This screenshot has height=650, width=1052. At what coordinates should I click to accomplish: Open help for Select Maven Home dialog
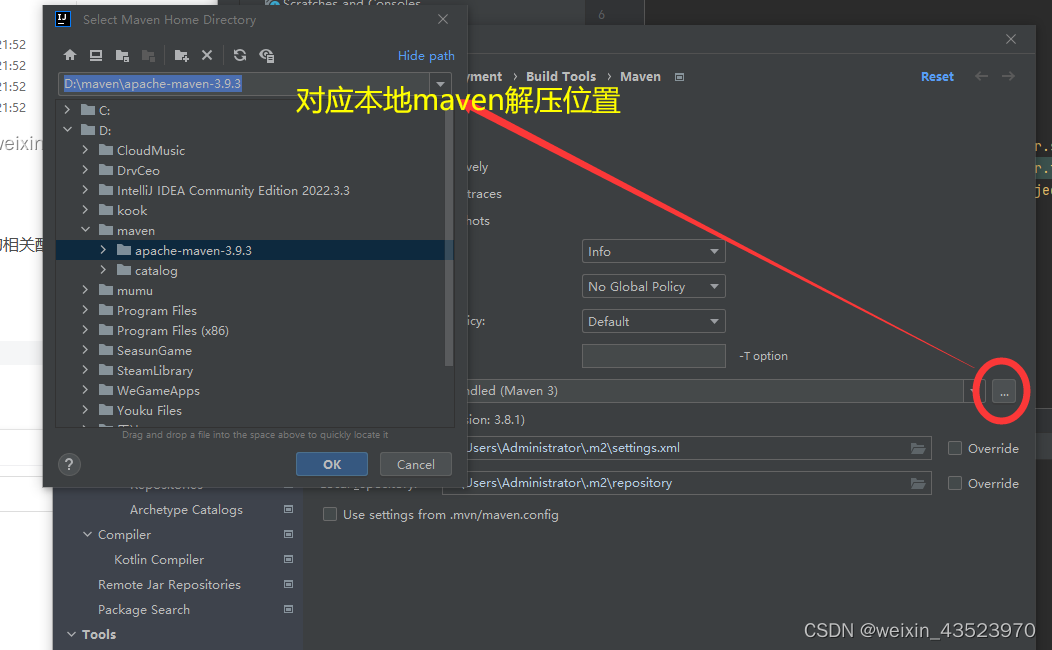69,464
